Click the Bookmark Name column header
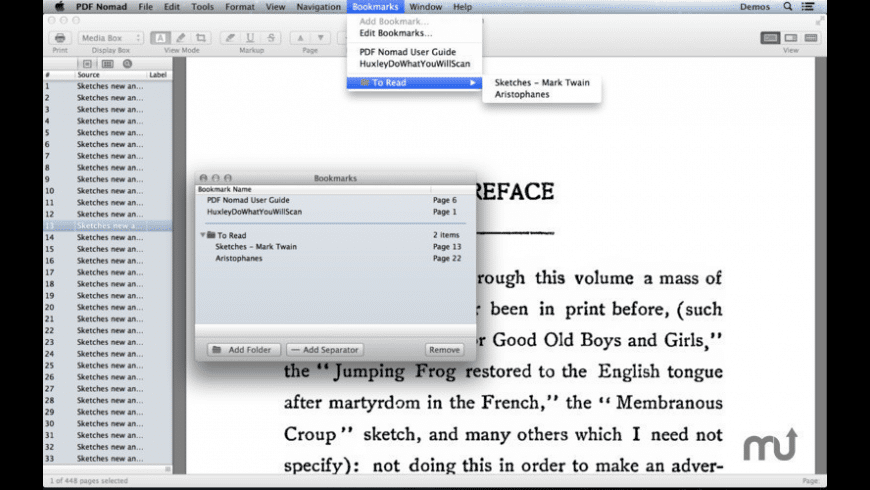The width and height of the screenshot is (870, 490). click(x=313, y=189)
